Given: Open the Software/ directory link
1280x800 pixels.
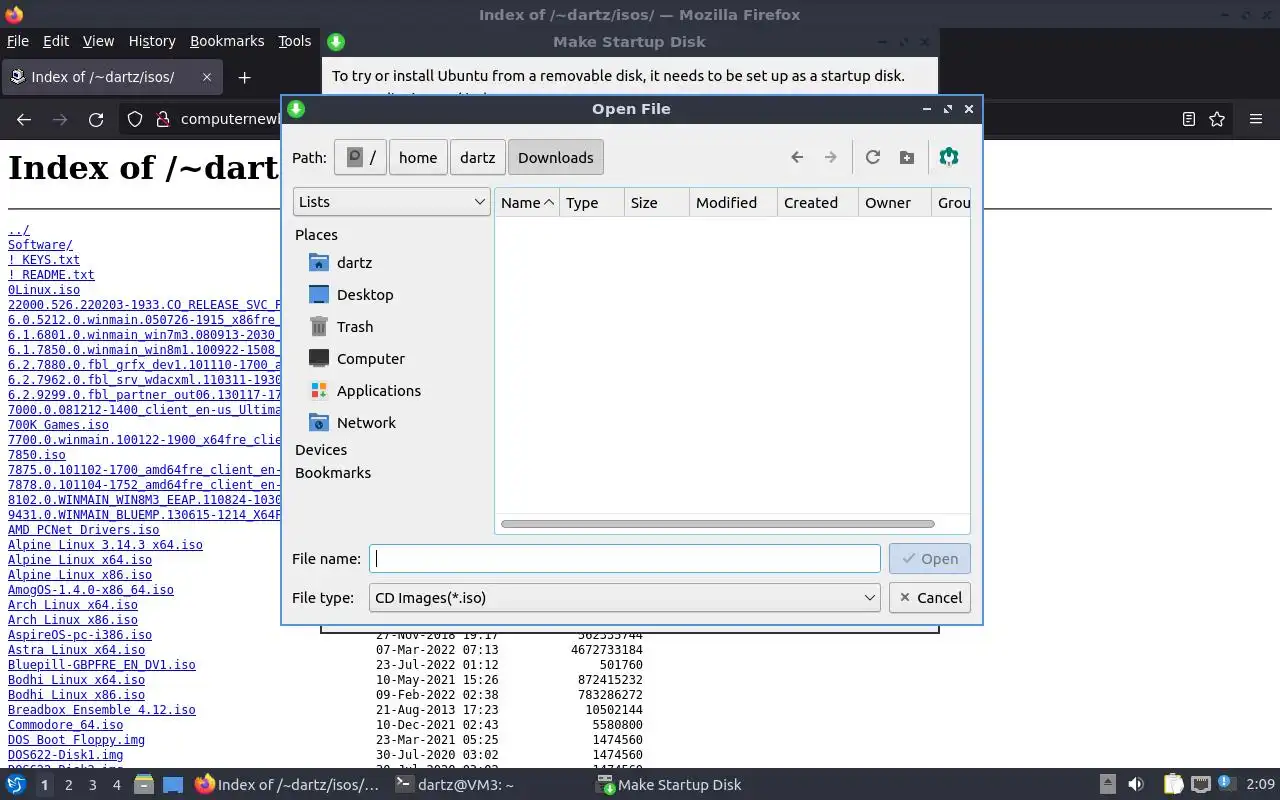Looking at the screenshot, I should (40, 245).
